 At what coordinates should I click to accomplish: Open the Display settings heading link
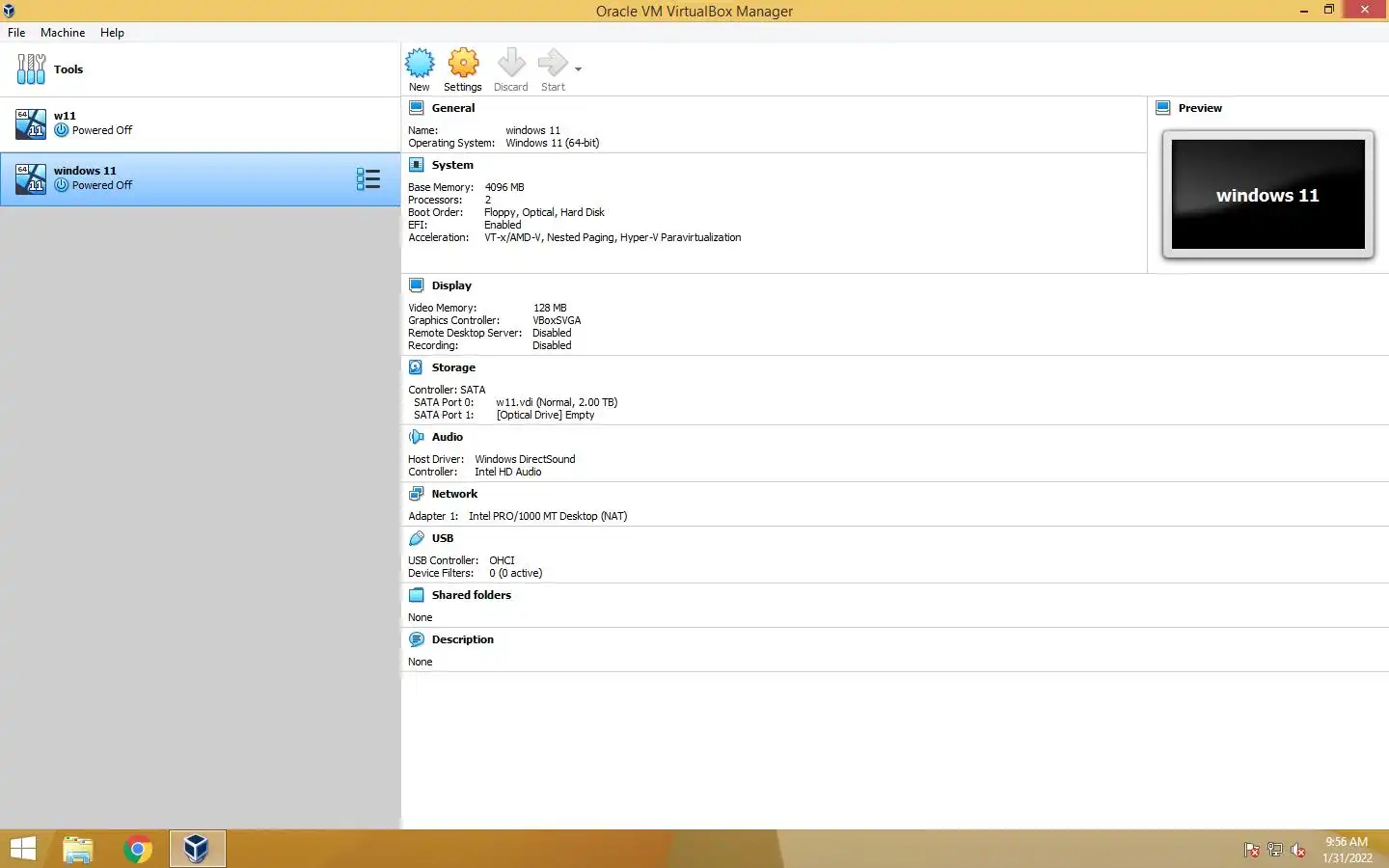pyautogui.click(x=451, y=285)
